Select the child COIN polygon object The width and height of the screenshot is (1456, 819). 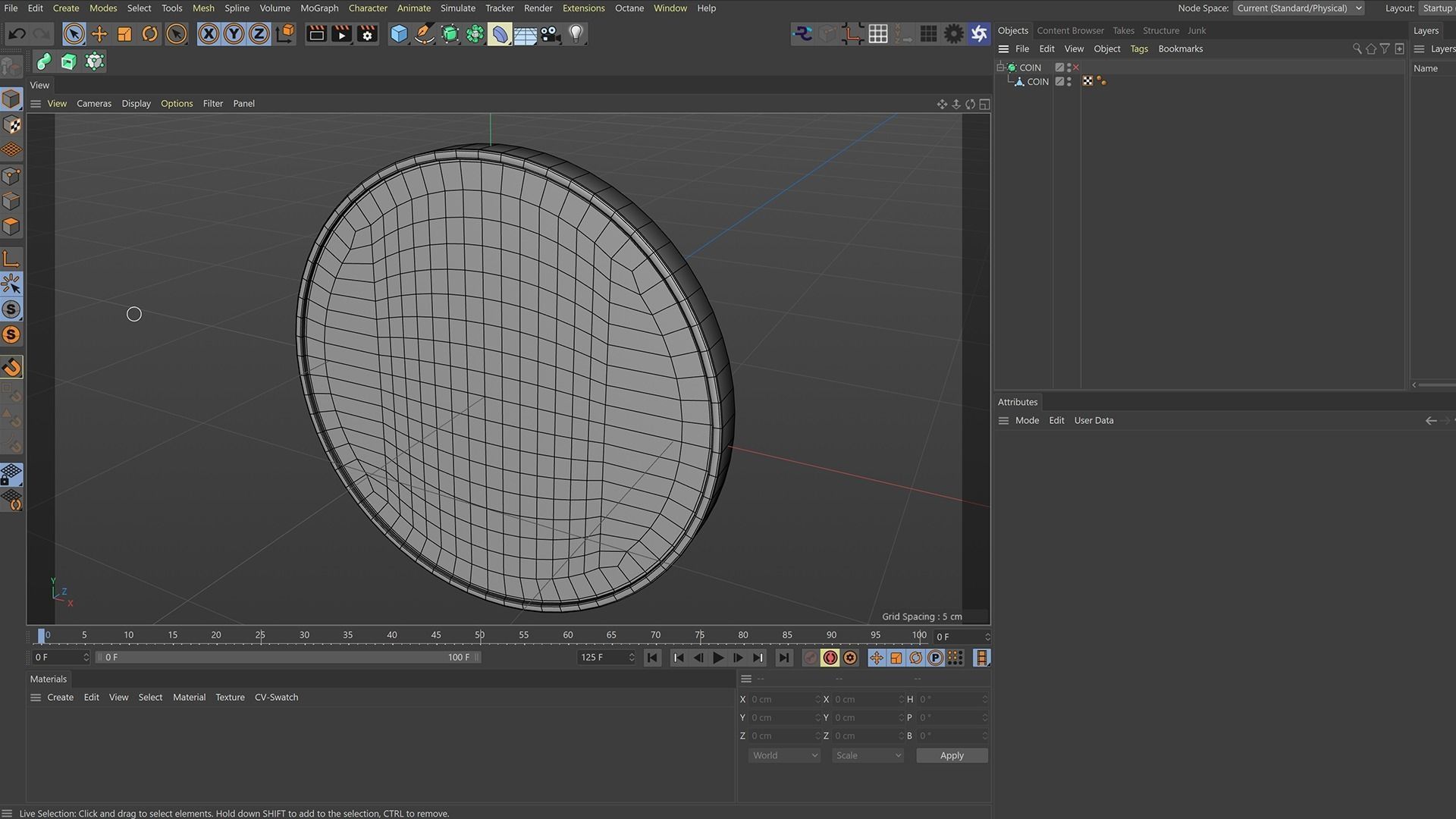pyautogui.click(x=1037, y=82)
